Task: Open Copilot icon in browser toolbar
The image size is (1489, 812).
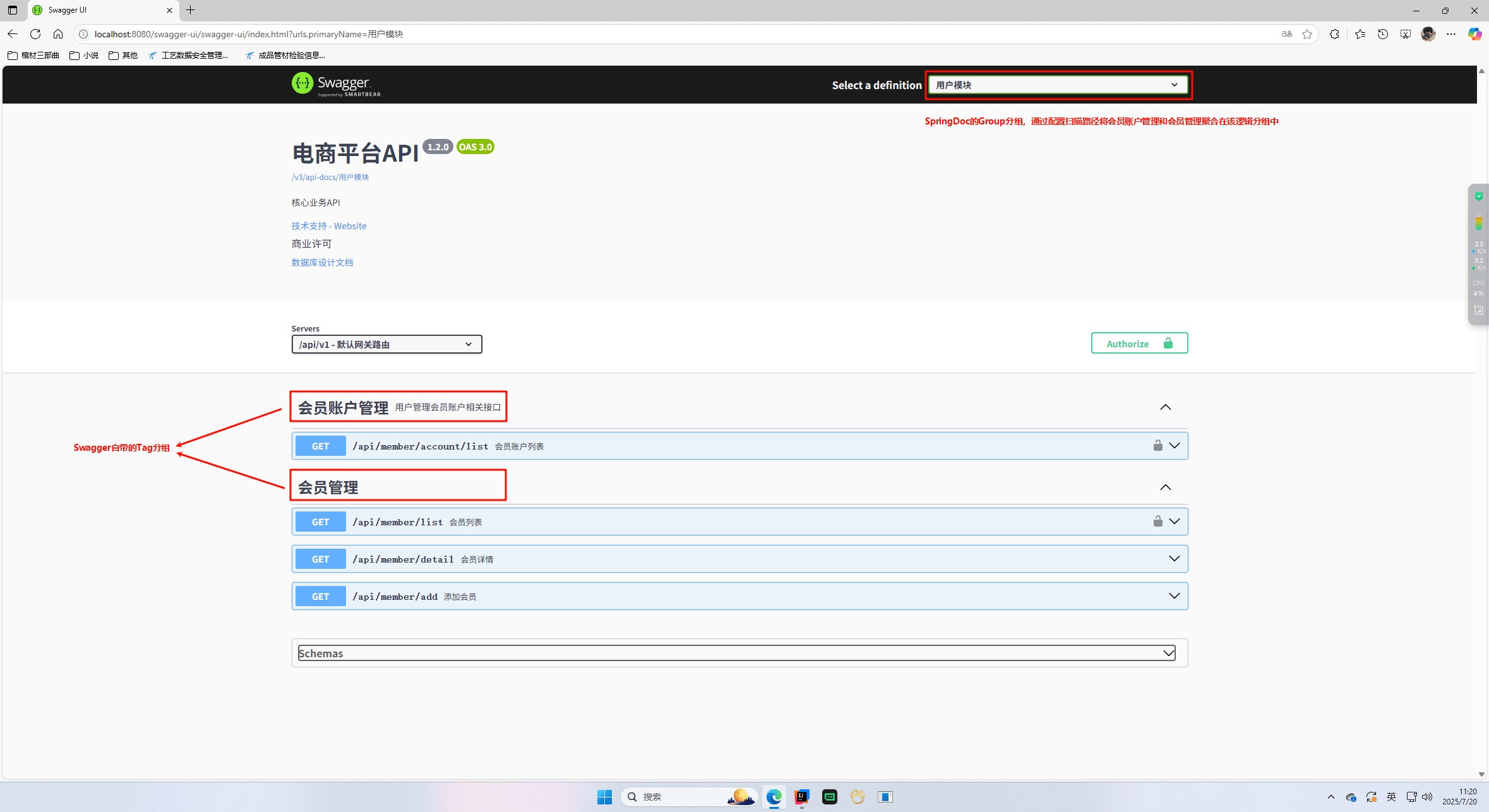Action: [1474, 34]
